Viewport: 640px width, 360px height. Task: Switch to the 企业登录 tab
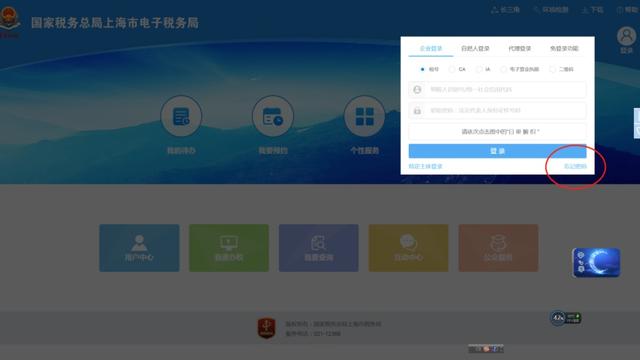[x=431, y=49]
